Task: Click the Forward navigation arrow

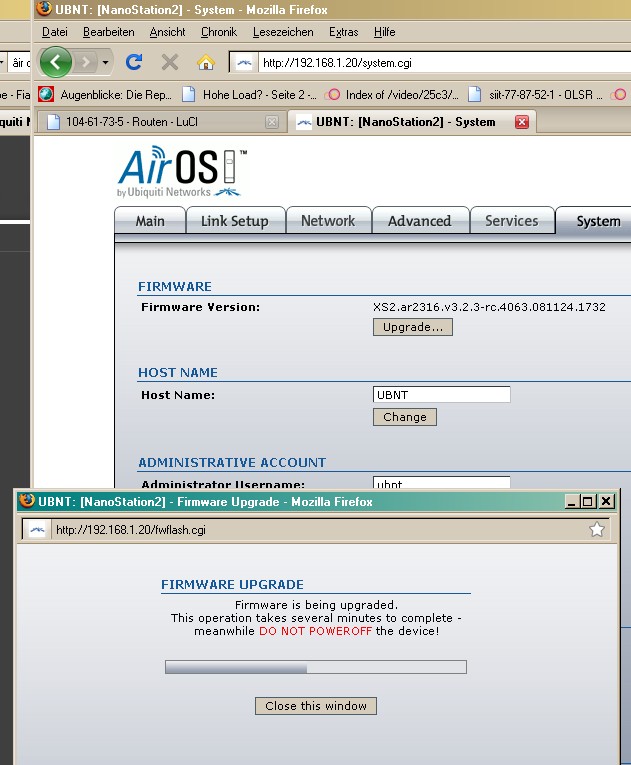Action: (x=87, y=63)
